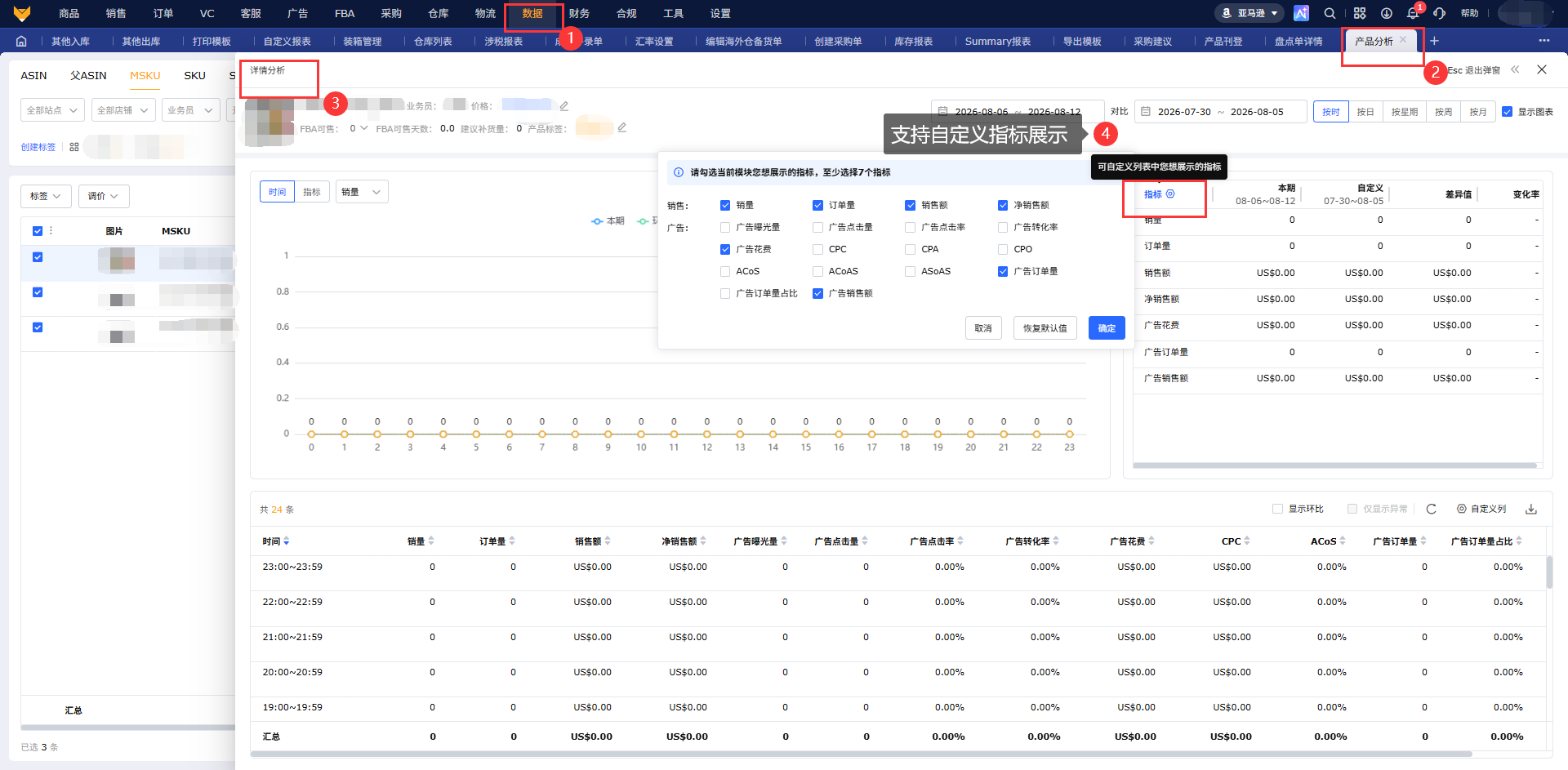Check 广告订单量占比 metric checkbox
Viewport: 1568px width, 770px height.
coord(725,293)
